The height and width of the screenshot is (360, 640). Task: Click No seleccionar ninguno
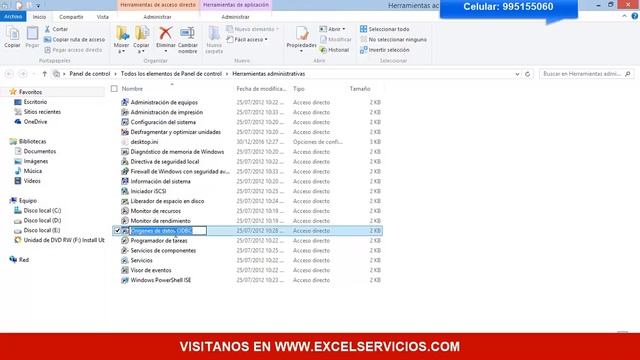[393, 40]
